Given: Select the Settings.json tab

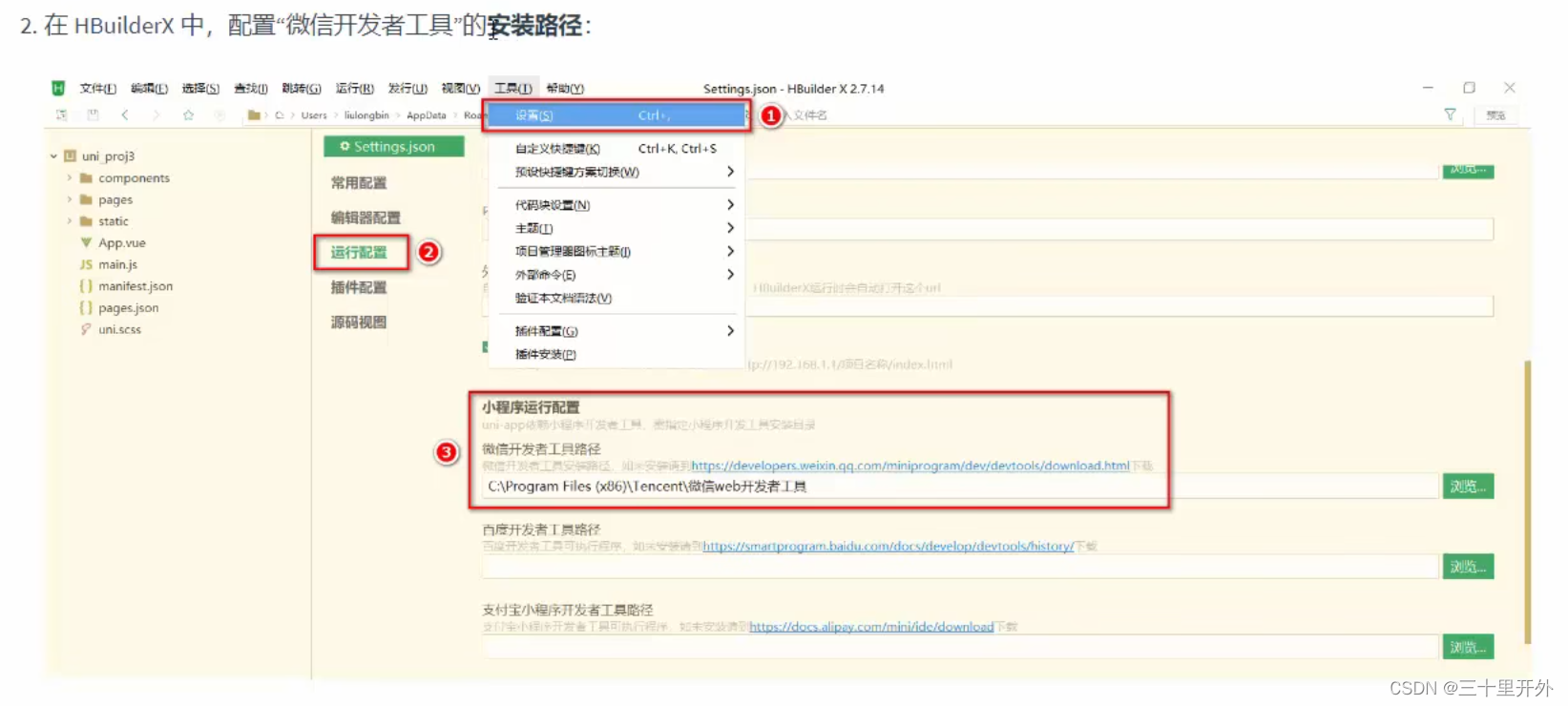Looking at the screenshot, I should tap(394, 146).
